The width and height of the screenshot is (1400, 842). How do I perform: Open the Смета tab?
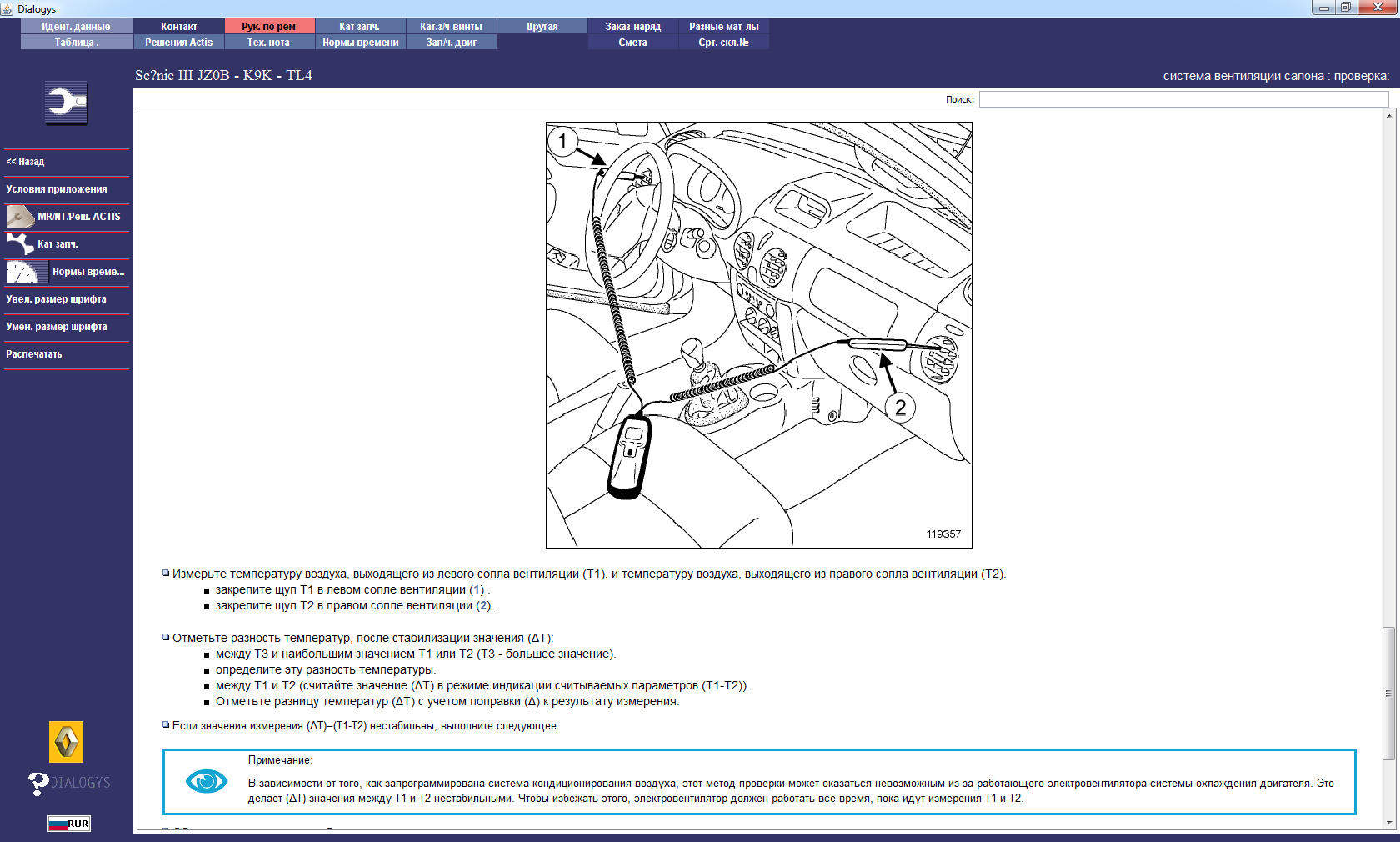tap(632, 43)
